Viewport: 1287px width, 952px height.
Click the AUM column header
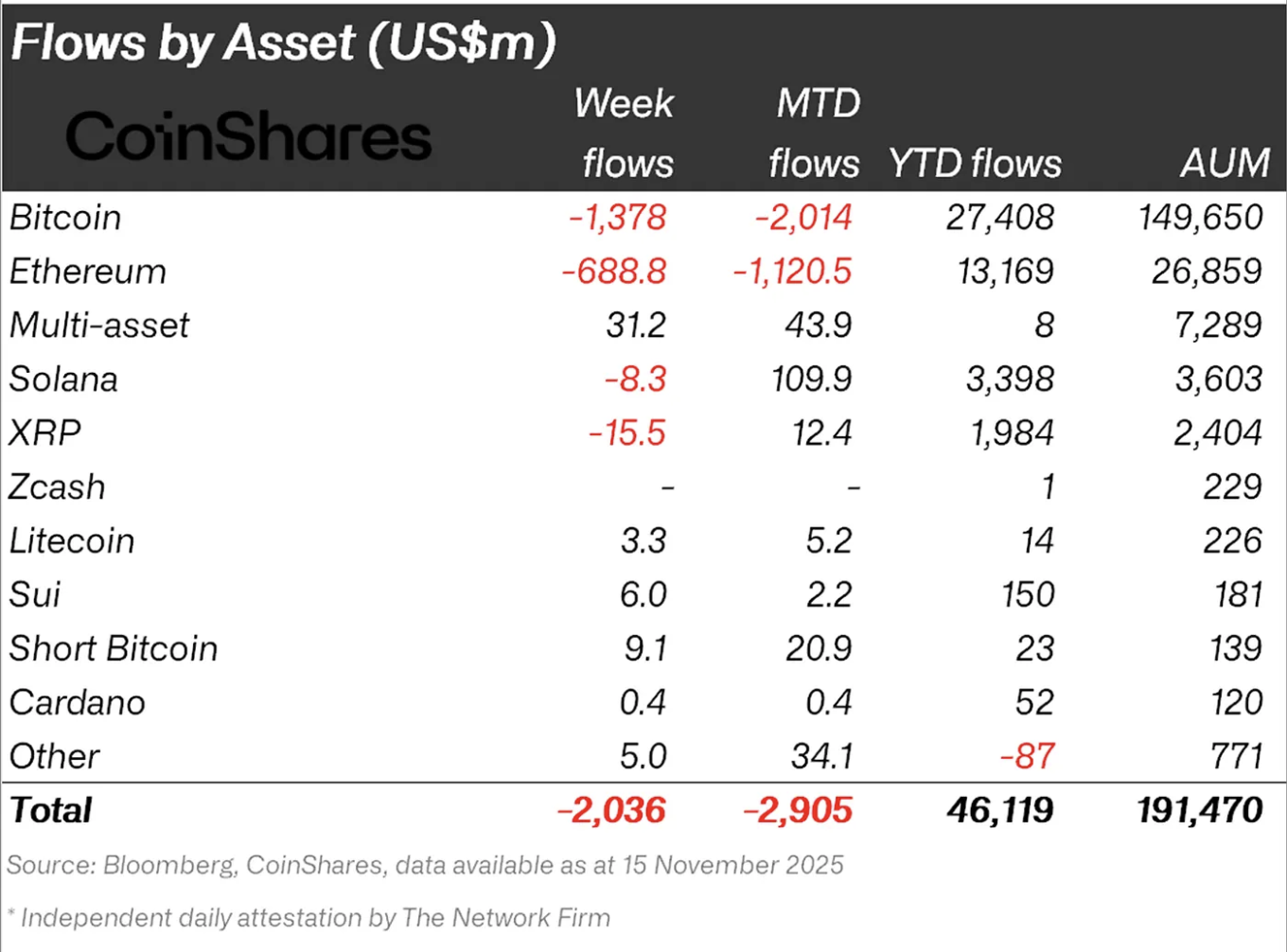coord(1225,164)
